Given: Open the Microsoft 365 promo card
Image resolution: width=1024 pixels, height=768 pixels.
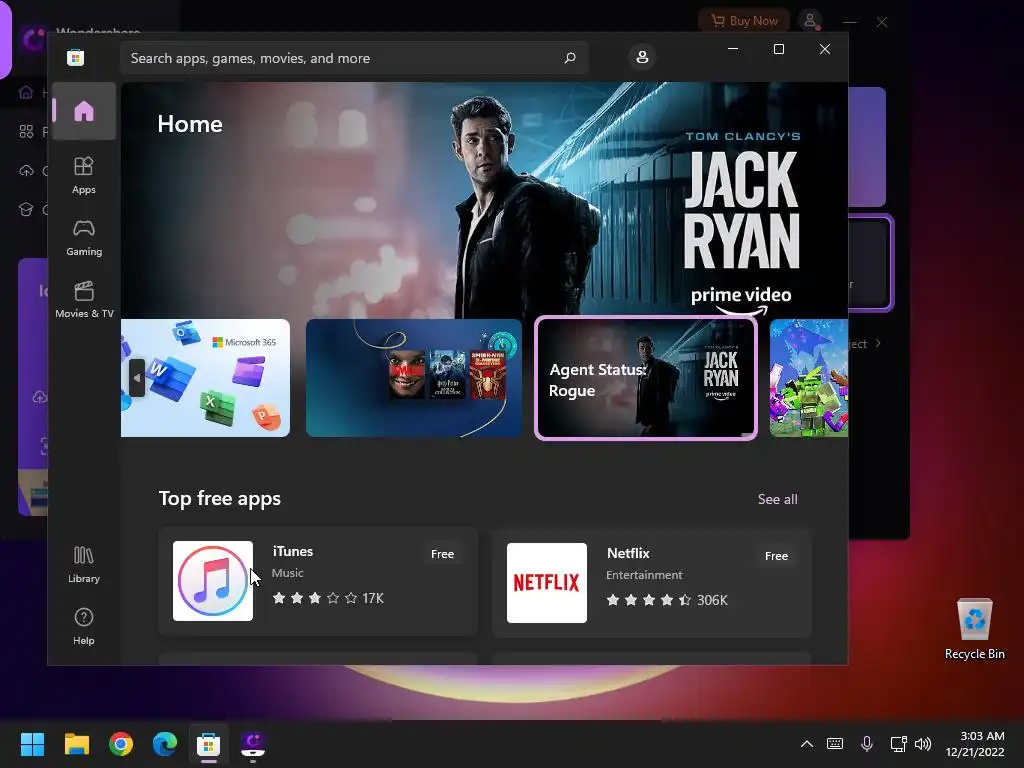Looking at the screenshot, I should click(205, 377).
